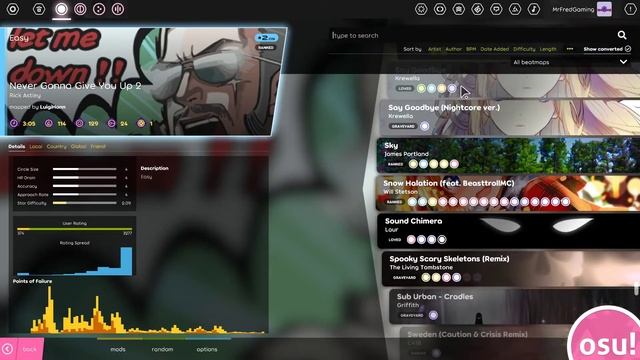Sort beatmaps by Author
Screen dimensions: 640x360
coord(453,49)
